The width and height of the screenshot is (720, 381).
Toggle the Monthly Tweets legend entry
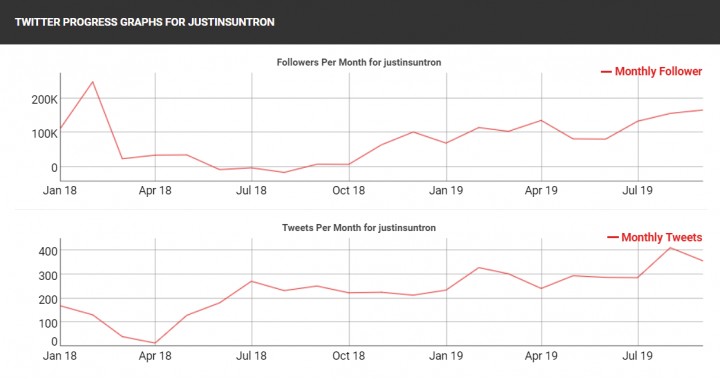click(x=655, y=237)
